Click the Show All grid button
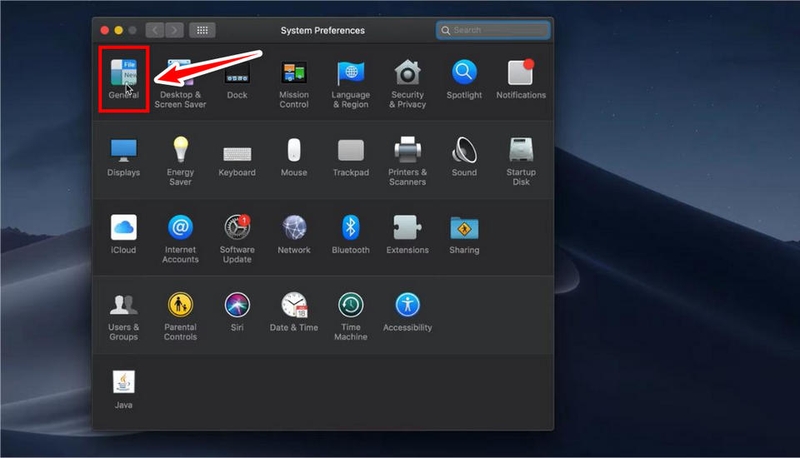The height and width of the screenshot is (458, 800). click(x=203, y=31)
